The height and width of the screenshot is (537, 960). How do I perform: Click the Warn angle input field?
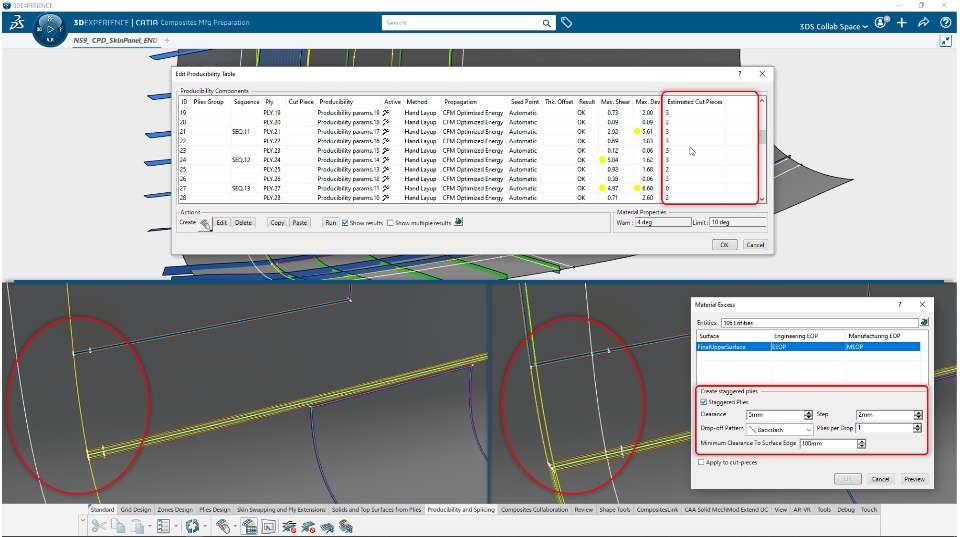[x=662, y=222]
